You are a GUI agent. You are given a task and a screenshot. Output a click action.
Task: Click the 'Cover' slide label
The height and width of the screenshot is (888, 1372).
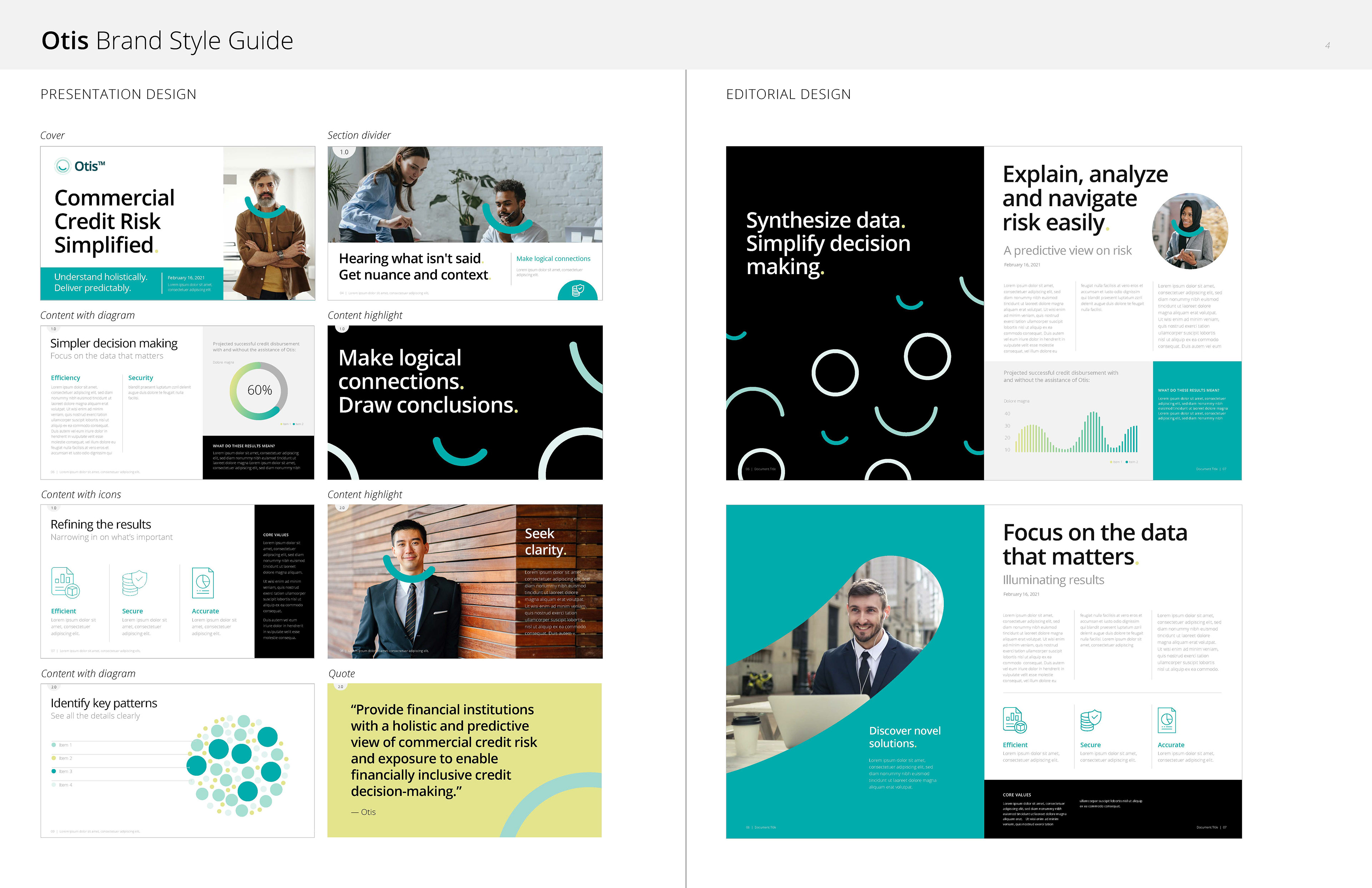coord(53,135)
